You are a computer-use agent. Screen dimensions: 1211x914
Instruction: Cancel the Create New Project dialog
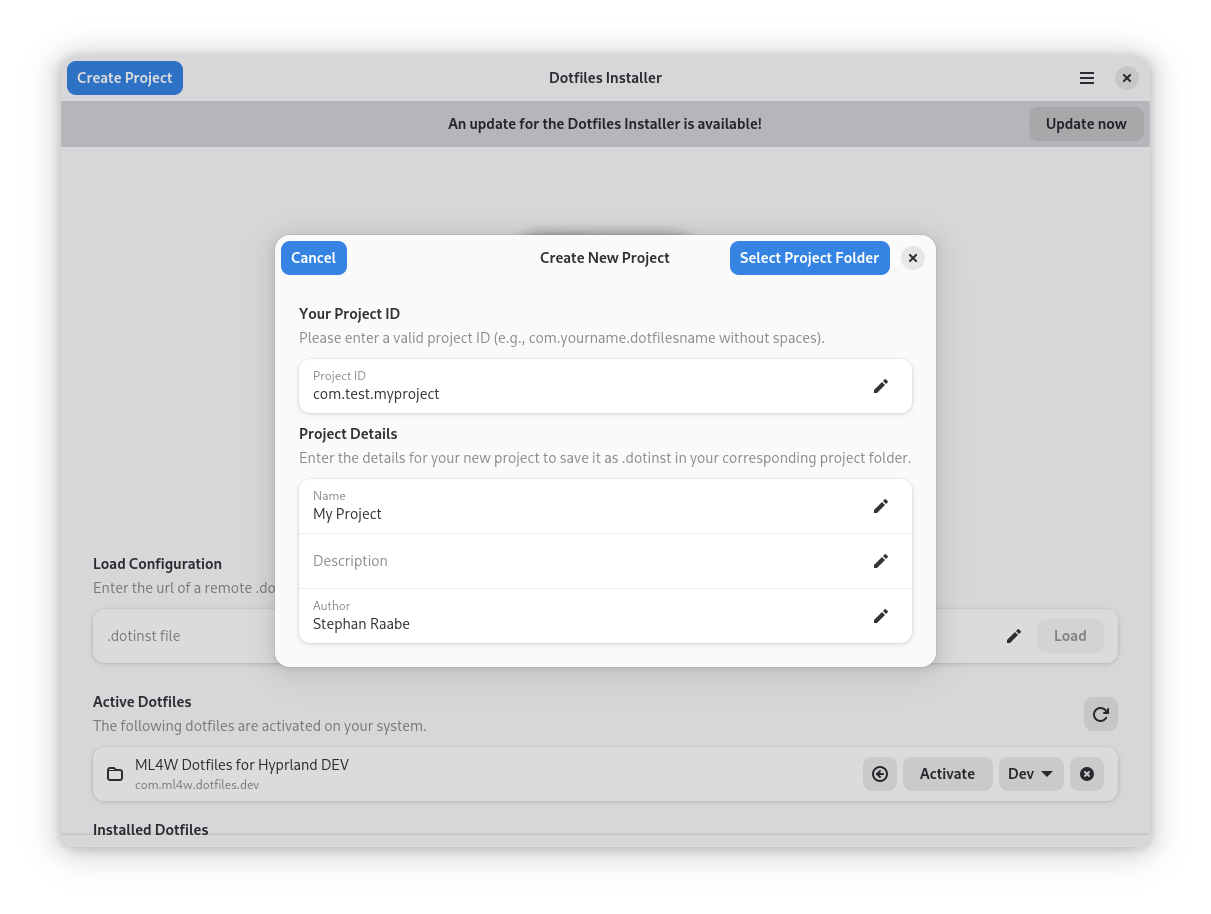tap(313, 258)
